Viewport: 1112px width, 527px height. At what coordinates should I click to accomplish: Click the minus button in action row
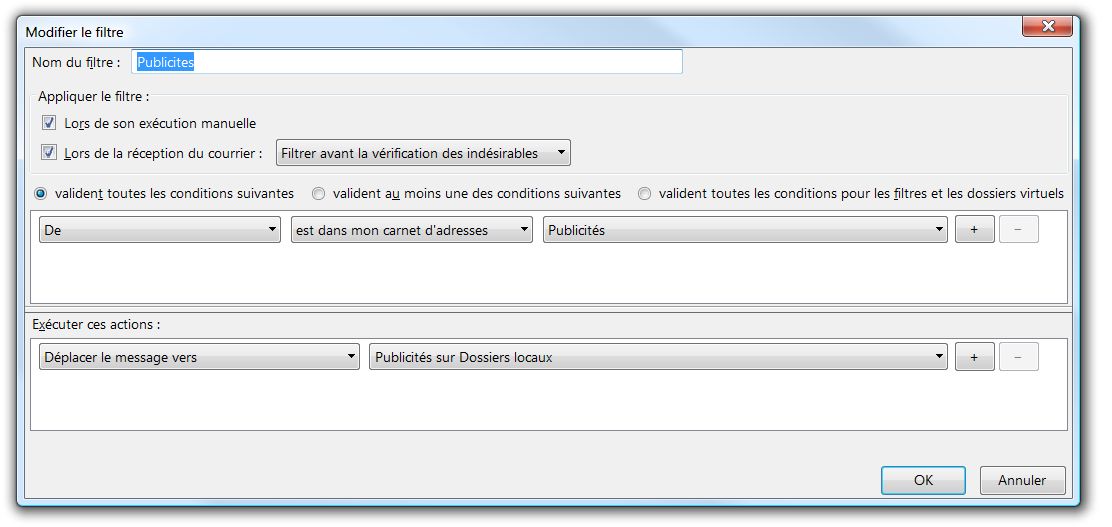click(x=1018, y=357)
